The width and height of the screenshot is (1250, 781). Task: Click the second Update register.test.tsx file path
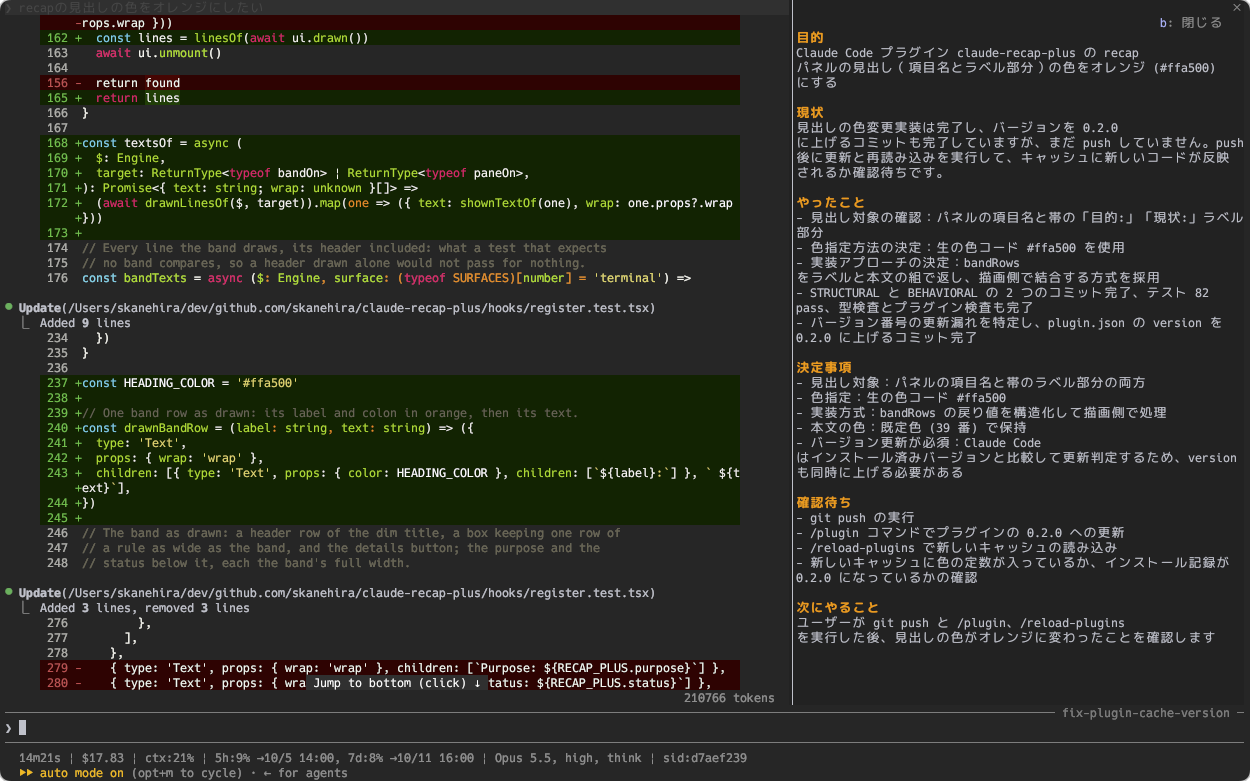[358, 593]
